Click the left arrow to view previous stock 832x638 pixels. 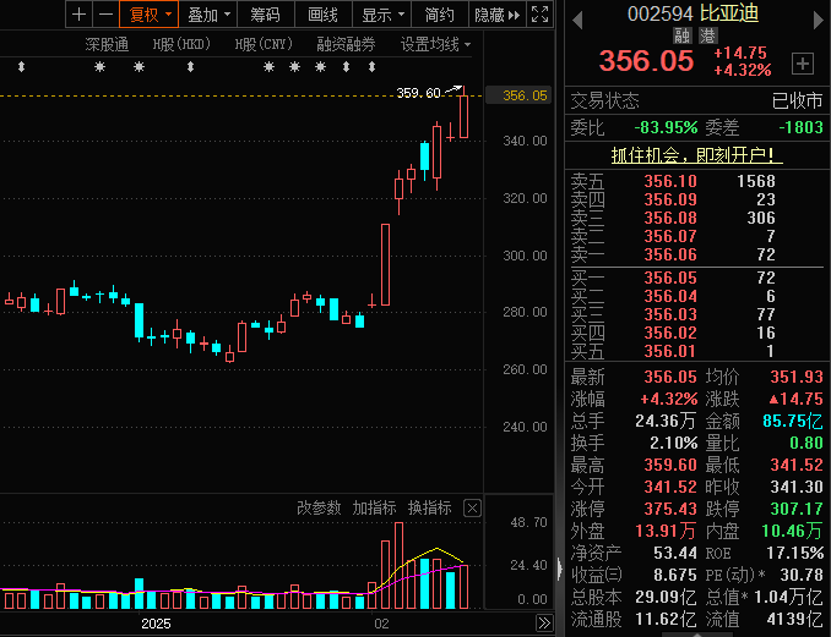coord(576,18)
